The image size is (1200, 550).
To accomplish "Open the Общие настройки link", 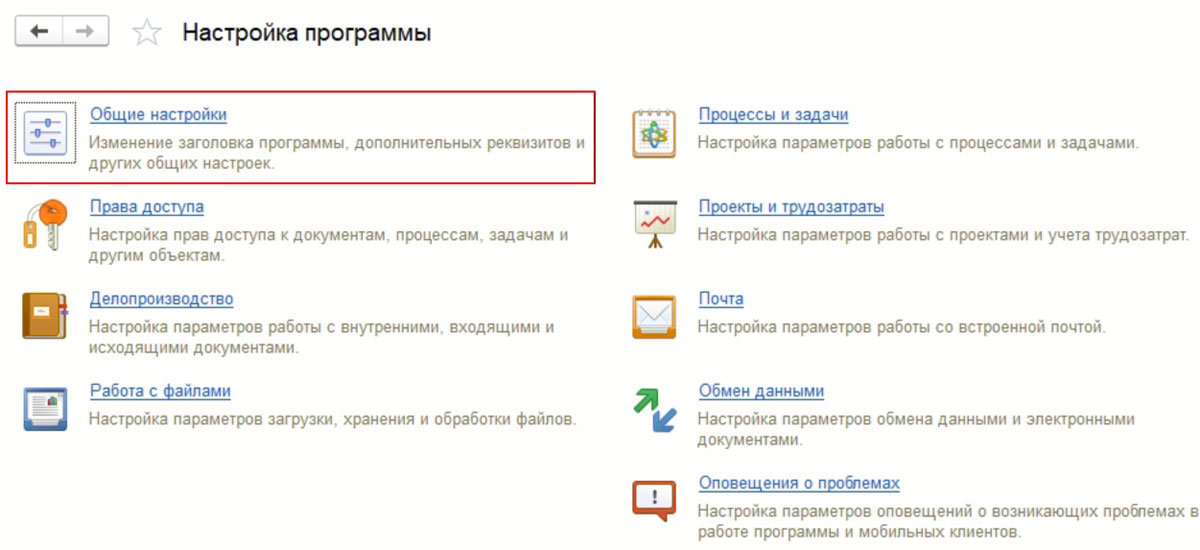I will (x=158, y=115).
